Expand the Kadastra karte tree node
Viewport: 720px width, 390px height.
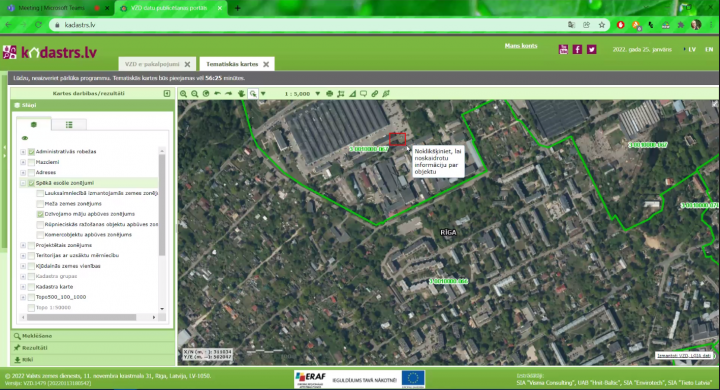(23, 287)
